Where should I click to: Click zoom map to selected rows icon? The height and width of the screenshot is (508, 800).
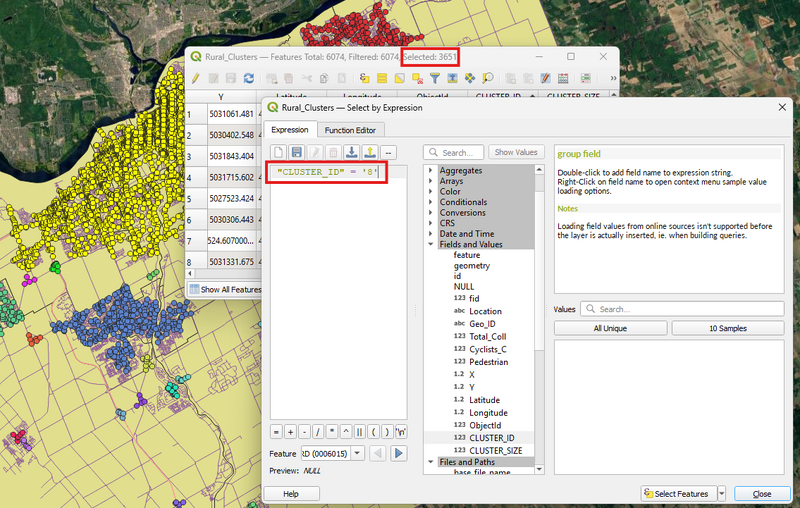click(488, 78)
